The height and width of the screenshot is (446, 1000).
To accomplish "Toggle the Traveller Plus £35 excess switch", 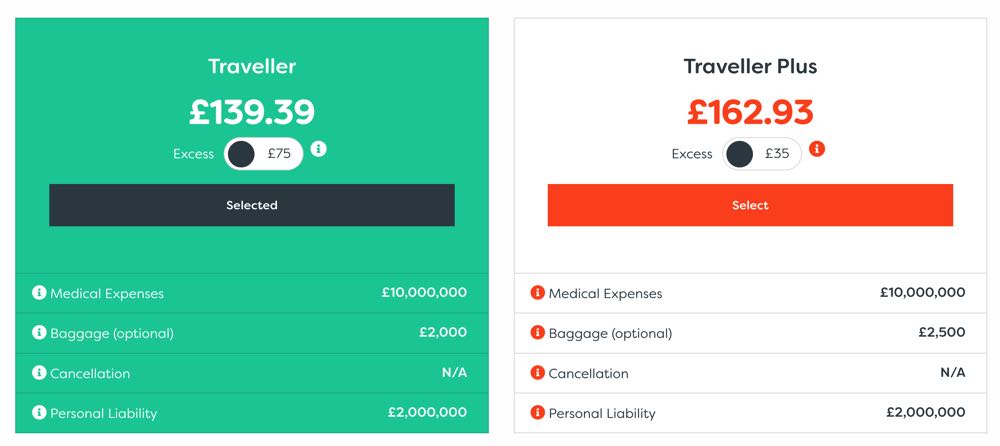I will 762,154.
